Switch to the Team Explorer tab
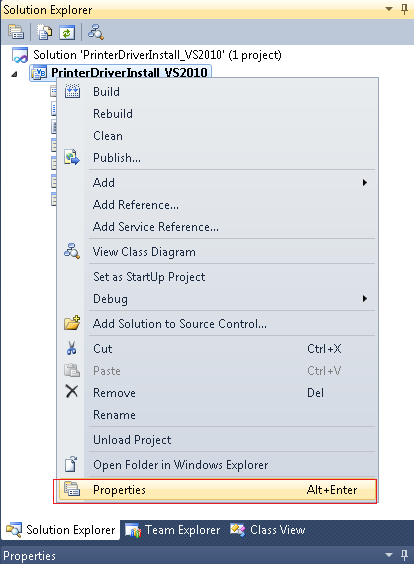 [x=173, y=530]
